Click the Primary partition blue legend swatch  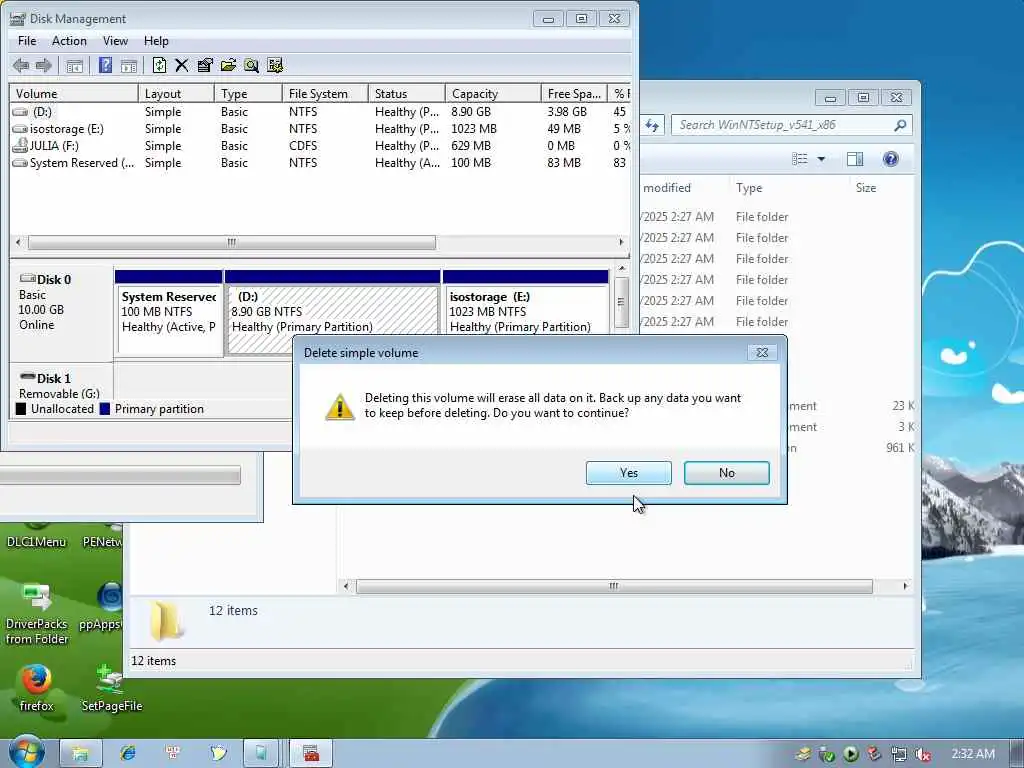(x=104, y=409)
